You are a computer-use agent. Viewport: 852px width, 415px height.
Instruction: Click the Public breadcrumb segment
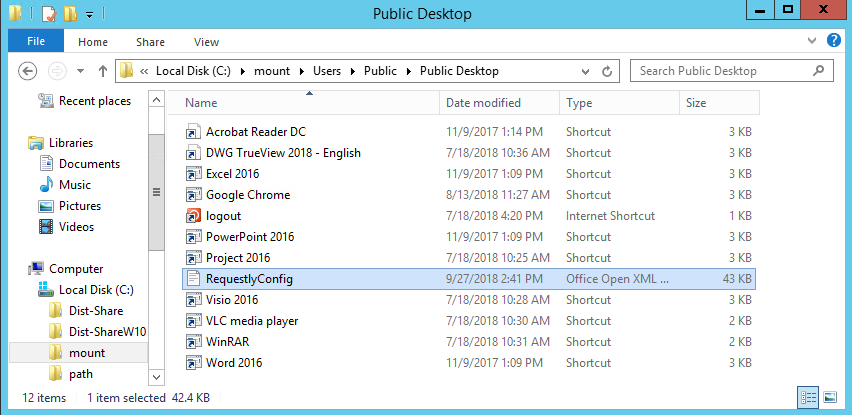[x=380, y=71]
